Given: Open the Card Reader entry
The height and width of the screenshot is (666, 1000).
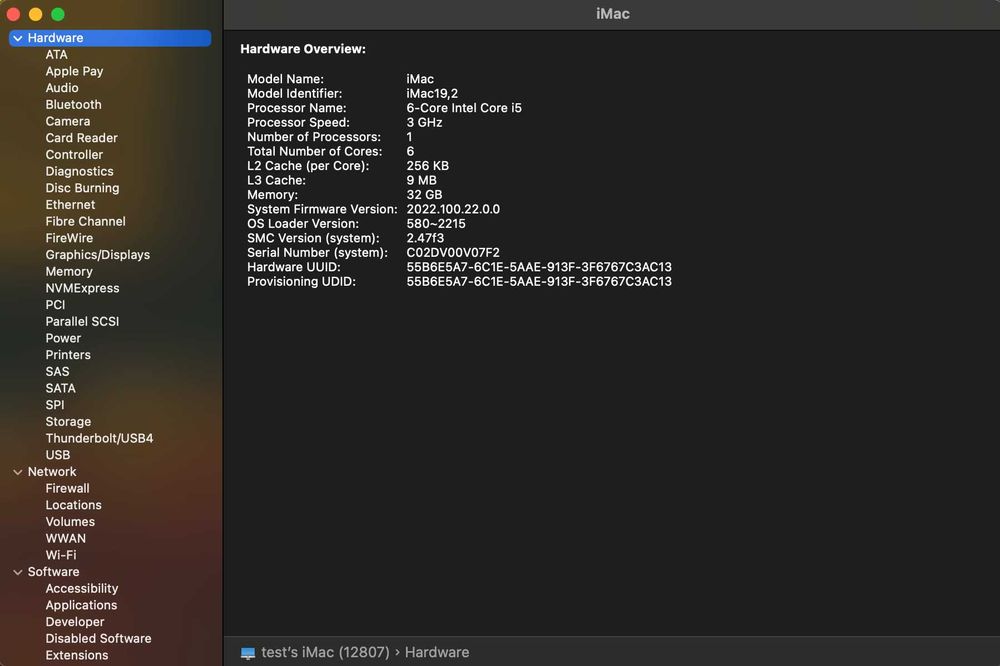Looking at the screenshot, I should click(x=82, y=138).
